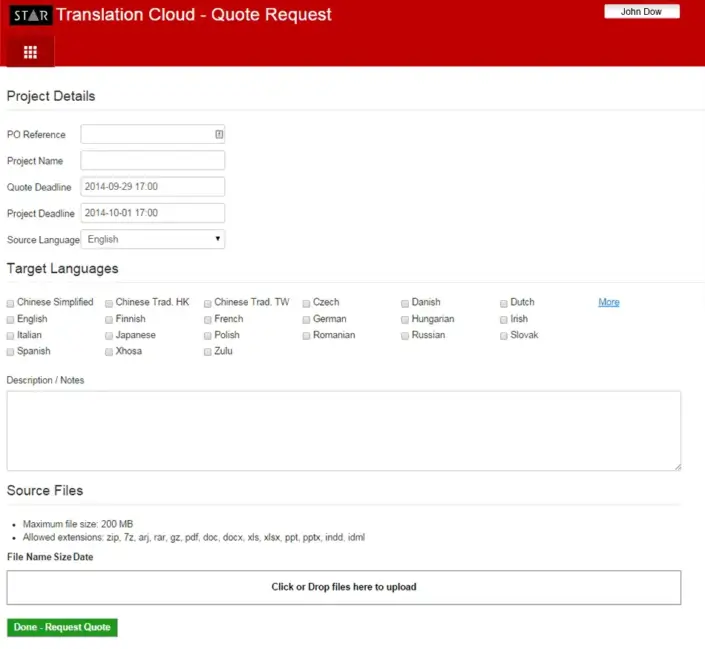The image size is (705, 649).
Task: Show More target languages link
Action: point(608,302)
